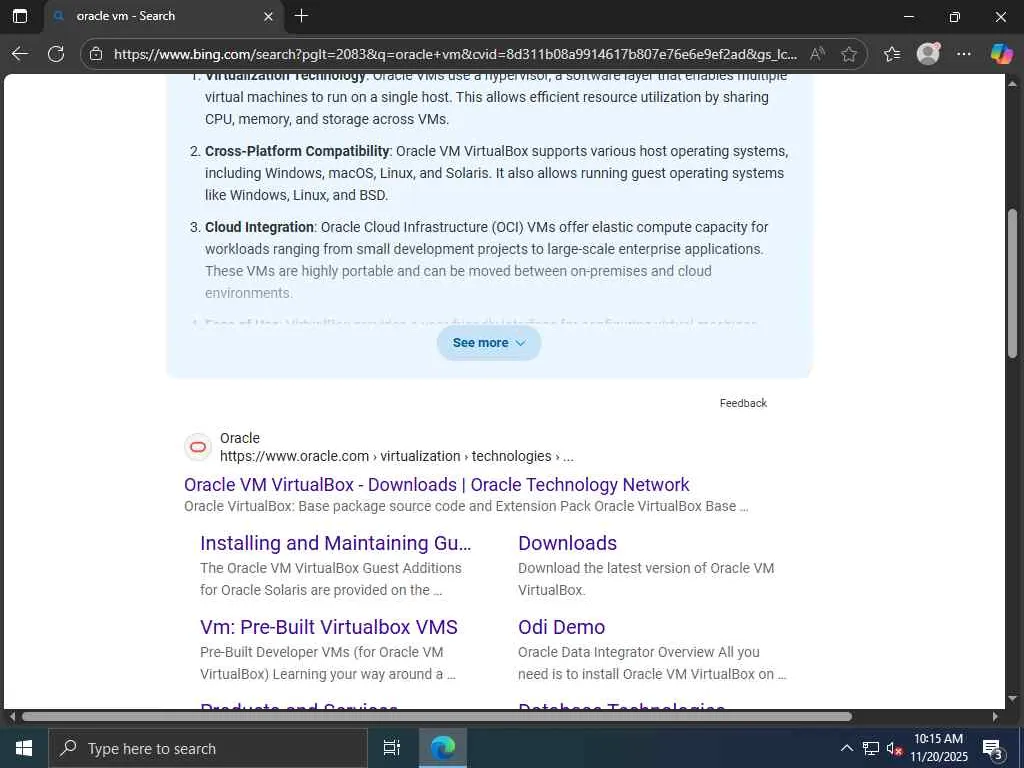This screenshot has height=768, width=1024.
Task: Open the network status tray icon
Action: coord(871,748)
